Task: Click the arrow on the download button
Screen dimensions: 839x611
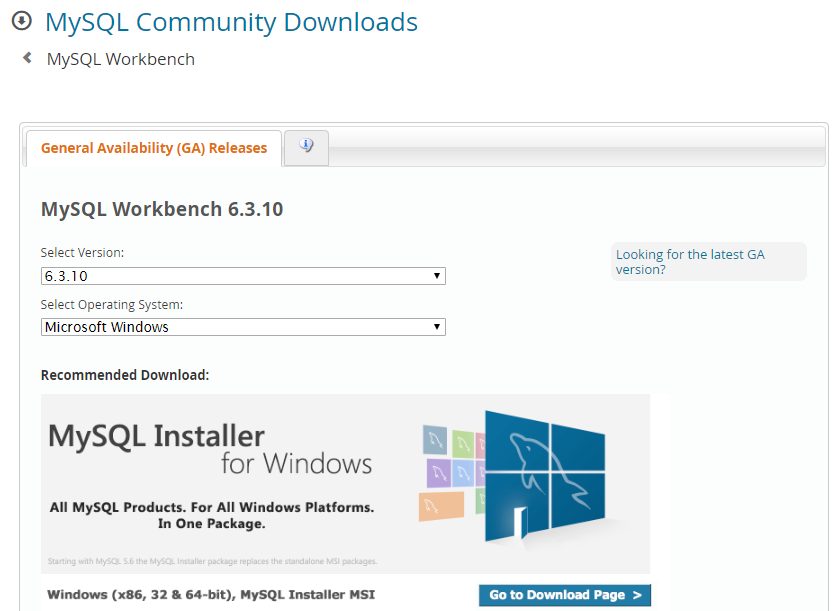Action: click(x=640, y=595)
